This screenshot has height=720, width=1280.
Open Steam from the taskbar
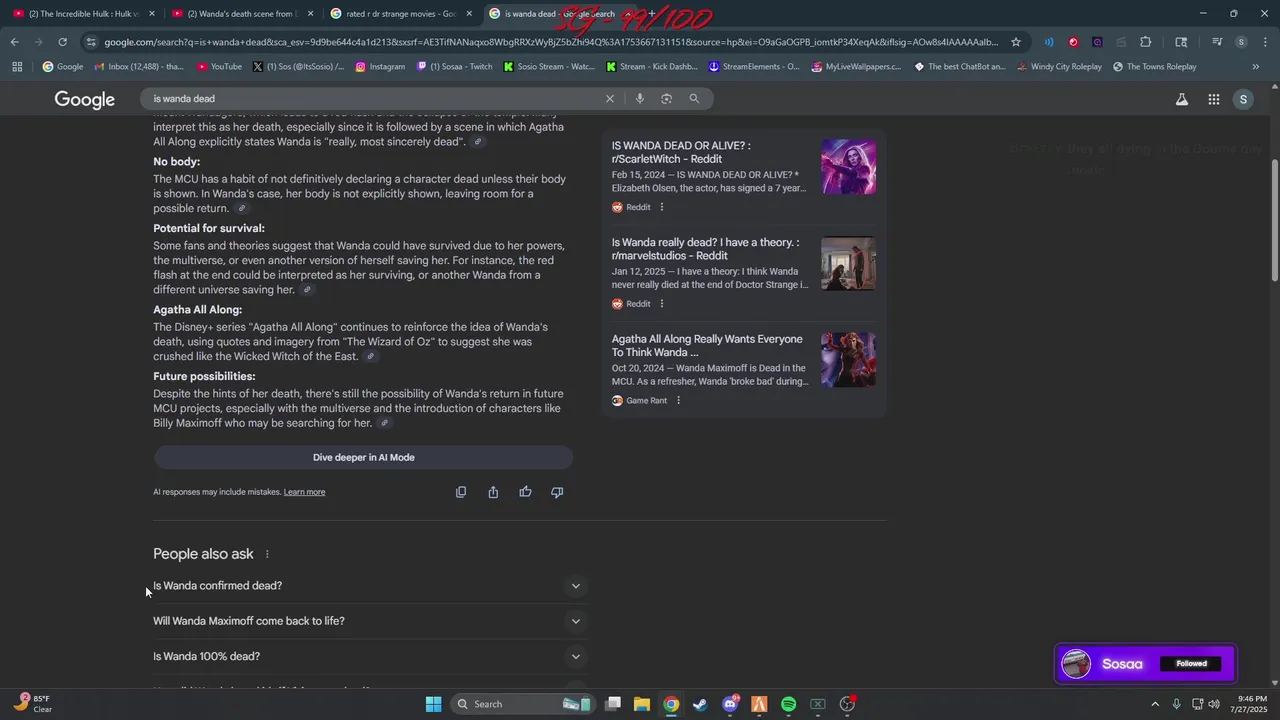(700, 704)
